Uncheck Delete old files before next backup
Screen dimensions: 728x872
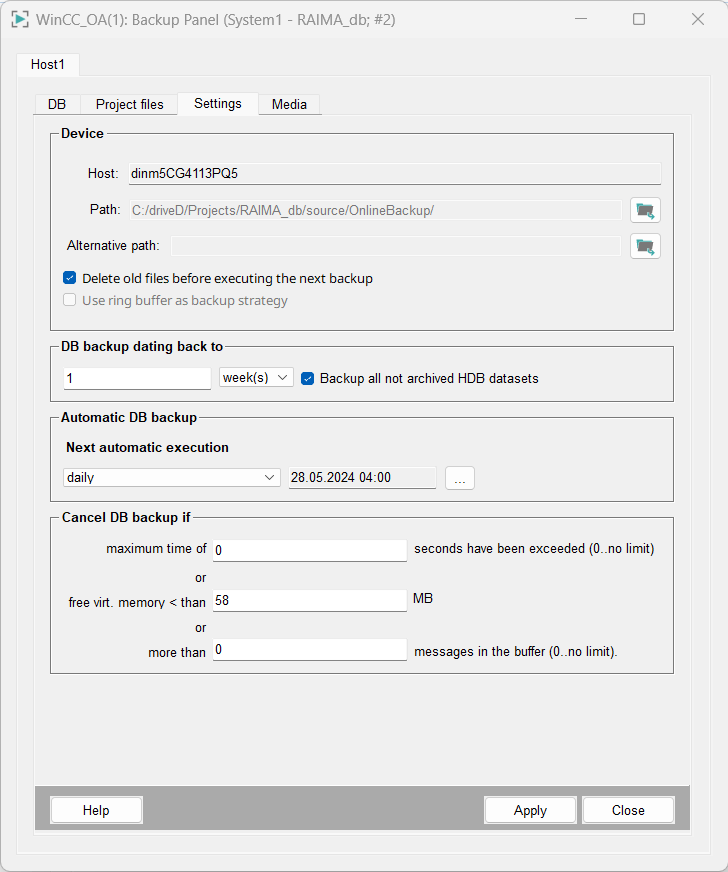pyautogui.click(x=70, y=279)
